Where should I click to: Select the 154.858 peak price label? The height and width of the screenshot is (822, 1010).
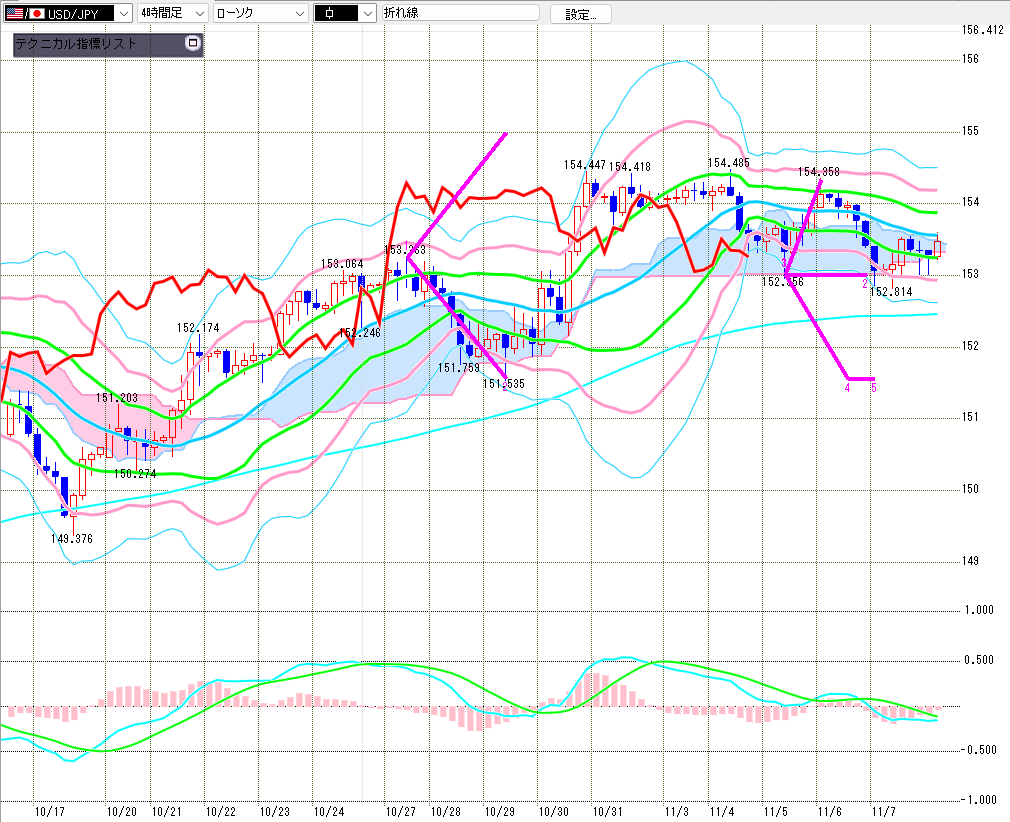pyautogui.click(x=818, y=172)
